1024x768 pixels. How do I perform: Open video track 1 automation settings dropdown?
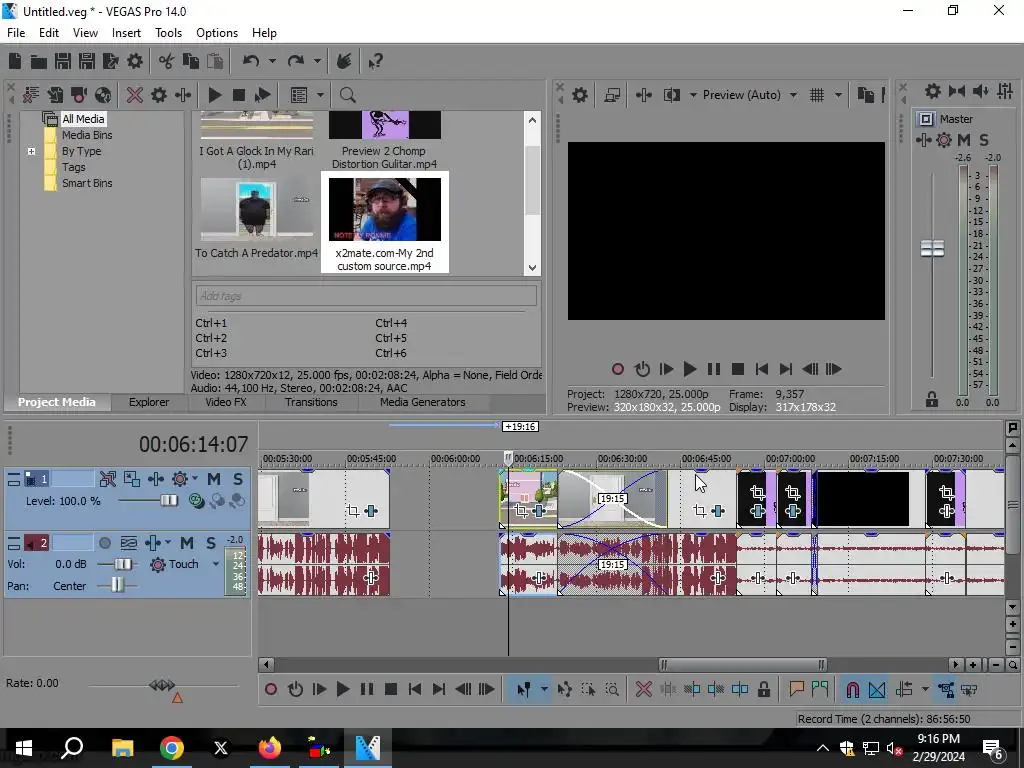click(x=195, y=479)
